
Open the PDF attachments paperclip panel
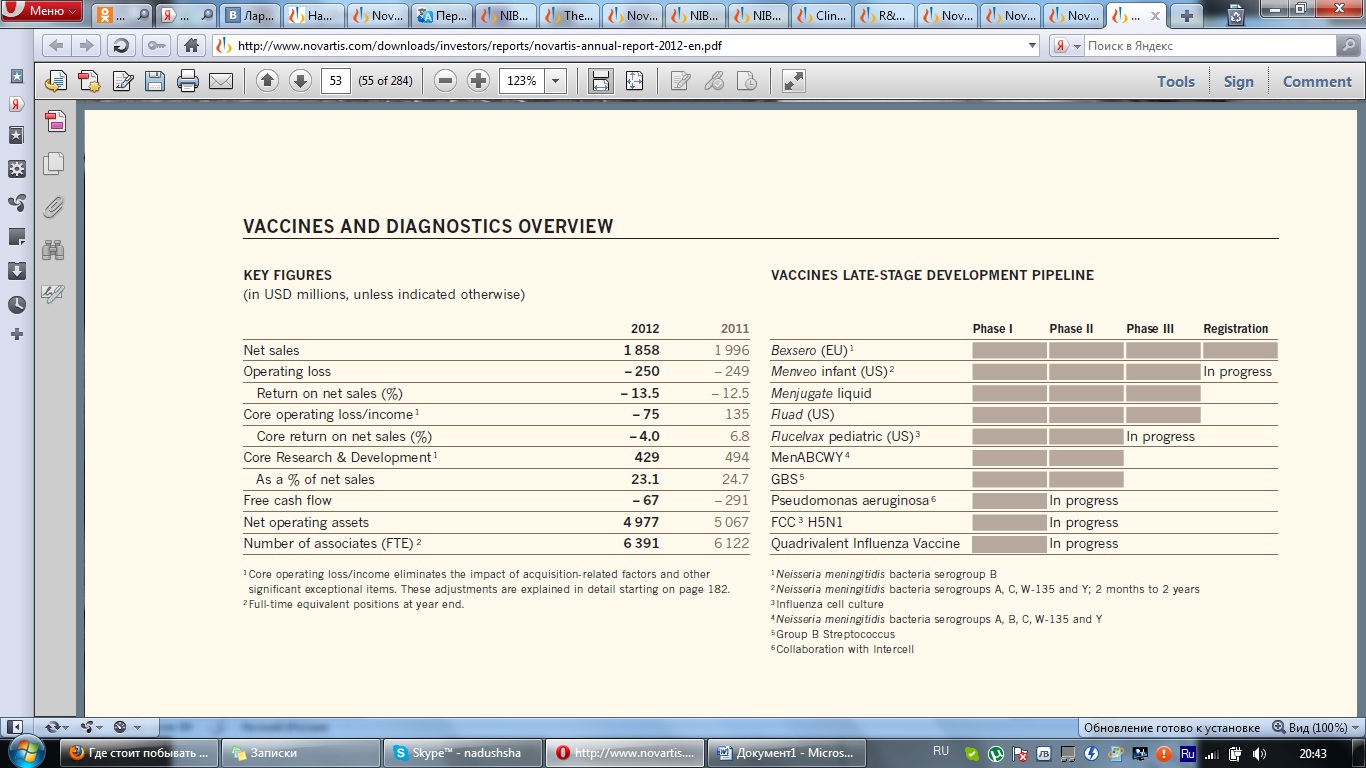54,207
